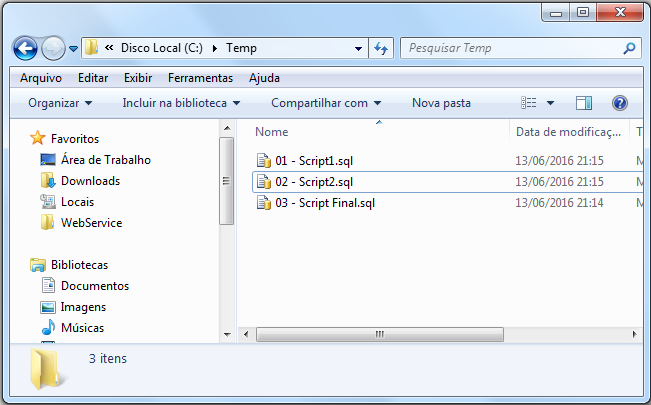Select Disco Local (C:) in the breadcrumb
Image resolution: width=651 pixels, height=405 pixels.
(162, 48)
